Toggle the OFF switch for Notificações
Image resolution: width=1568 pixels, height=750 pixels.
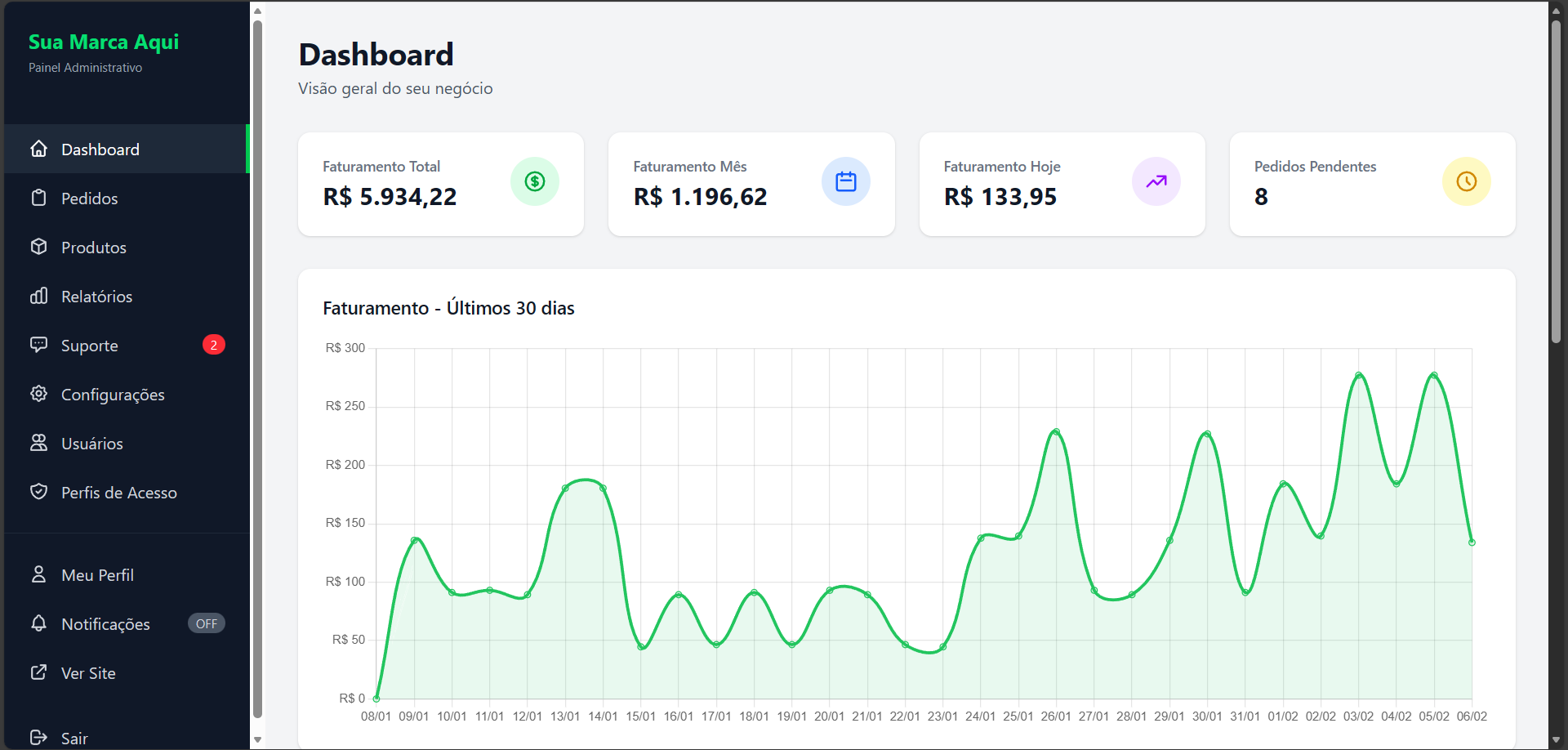click(x=206, y=623)
